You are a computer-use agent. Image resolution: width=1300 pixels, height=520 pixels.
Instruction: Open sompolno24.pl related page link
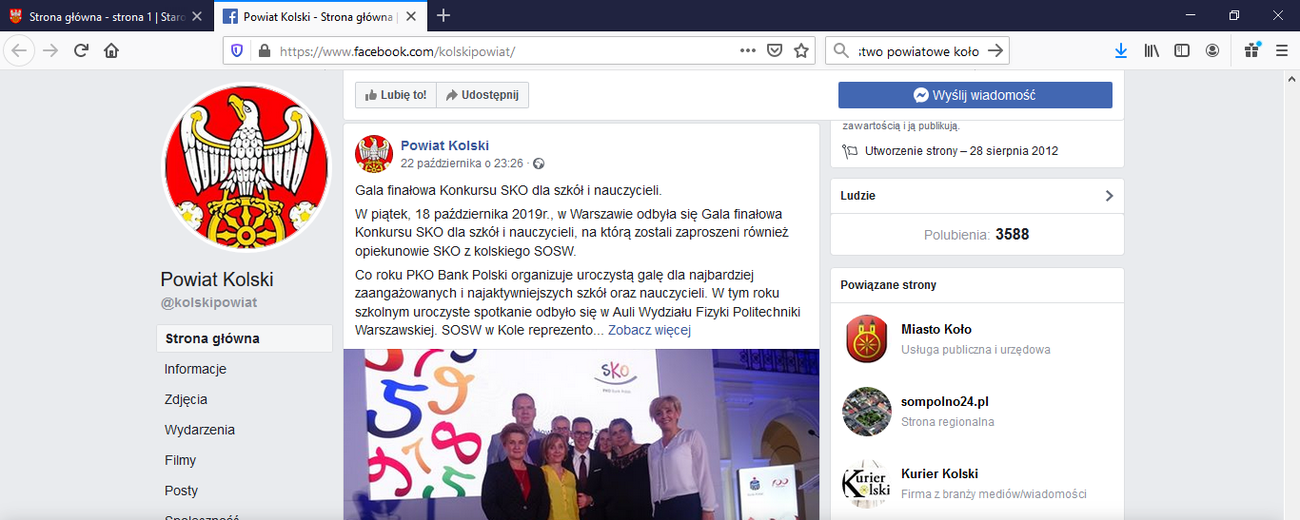pyautogui.click(x=945, y=401)
